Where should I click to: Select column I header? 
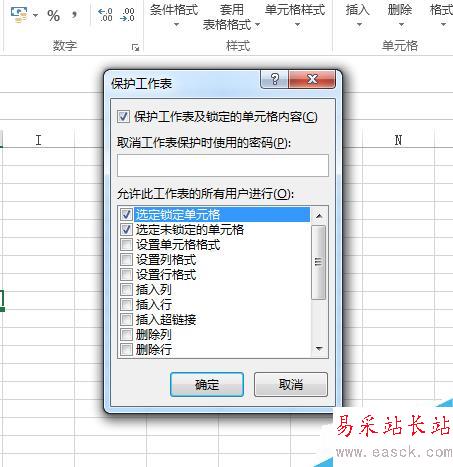click(38, 140)
